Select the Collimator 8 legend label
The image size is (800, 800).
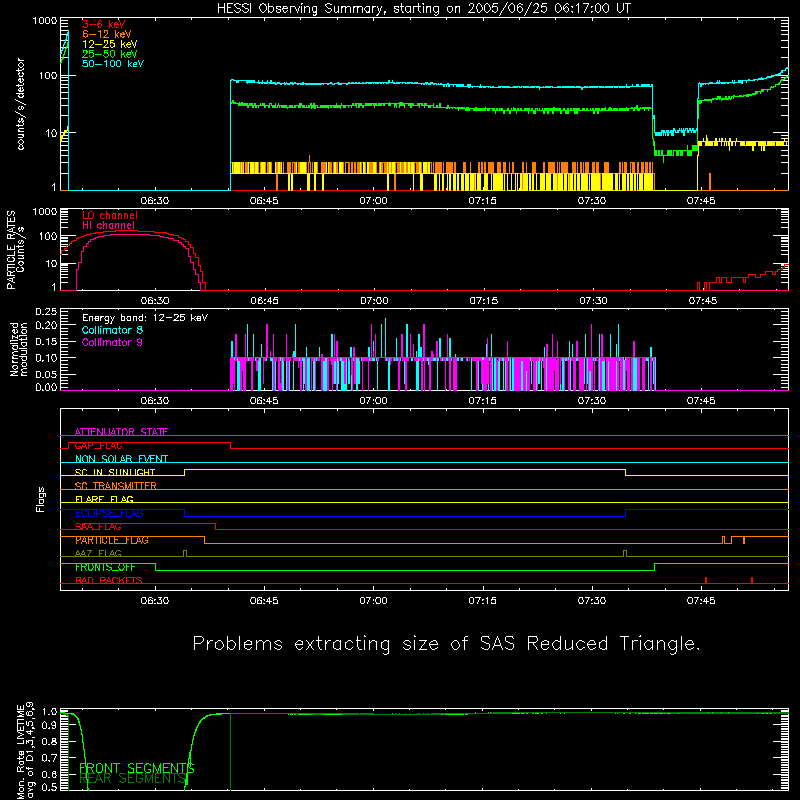112,330
